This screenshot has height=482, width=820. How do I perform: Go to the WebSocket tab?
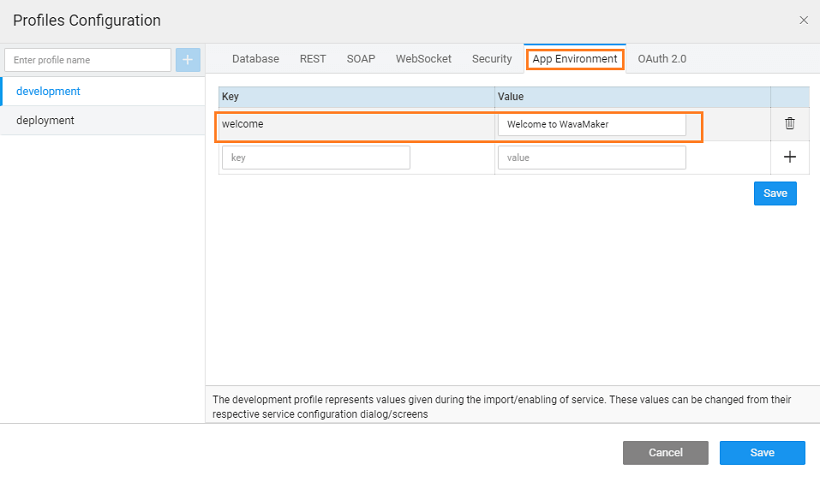pyautogui.click(x=423, y=59)
